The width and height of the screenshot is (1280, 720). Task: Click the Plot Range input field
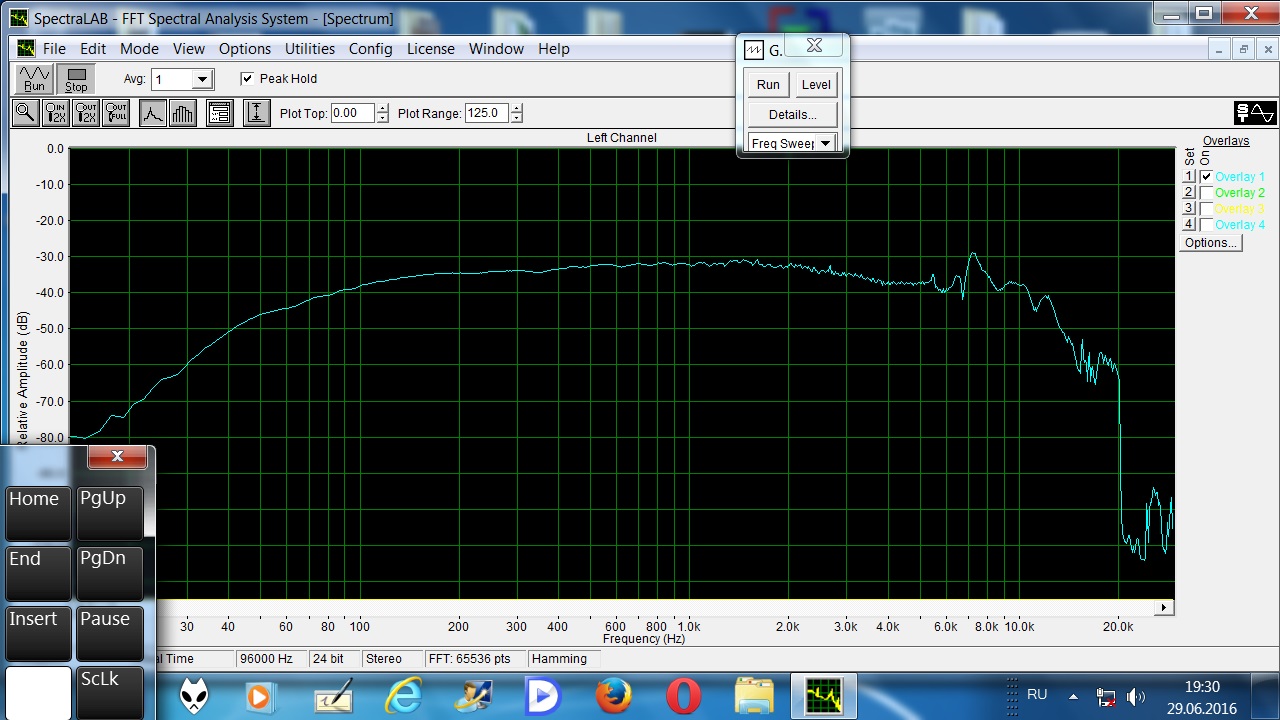(486, 113)
